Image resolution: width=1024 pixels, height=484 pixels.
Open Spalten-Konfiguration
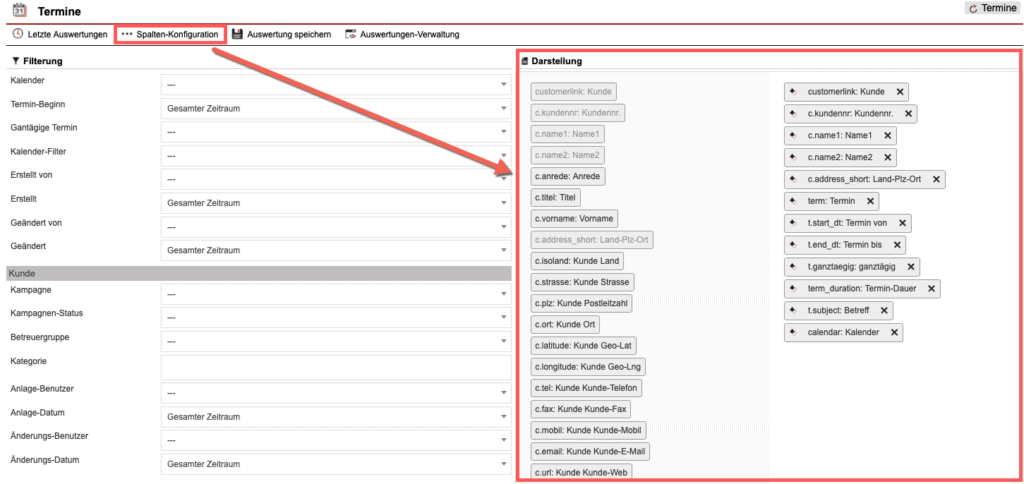pyautogui.click(x=170, y=34)
